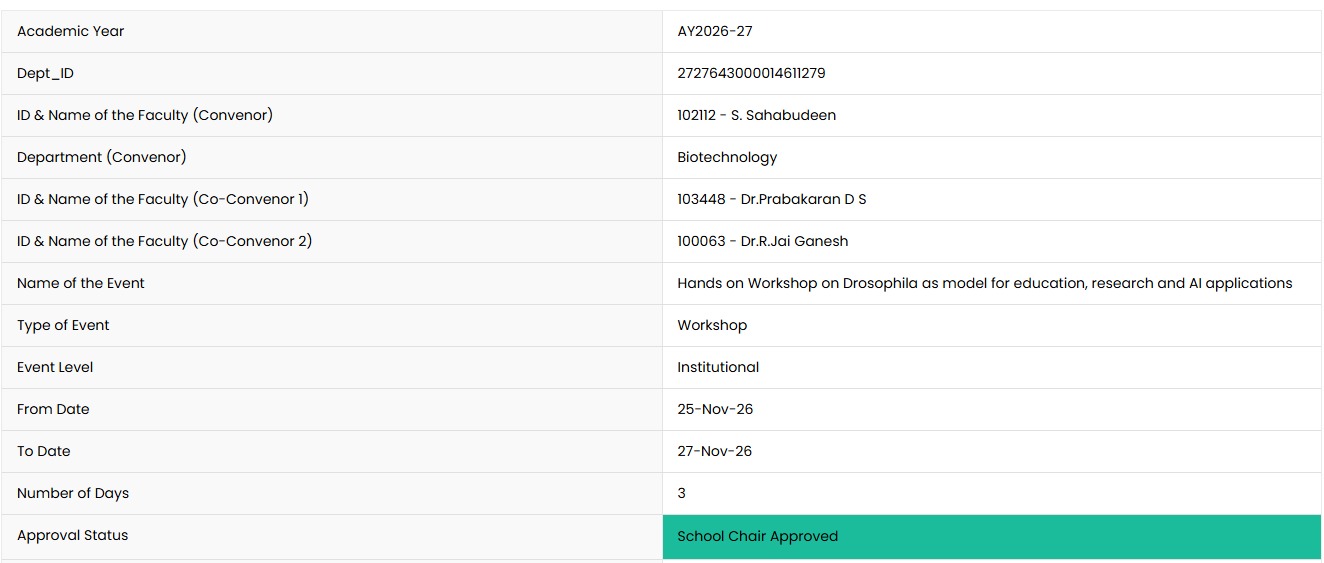
Task: Click the Academic Year field label
Action: [71, 31]
